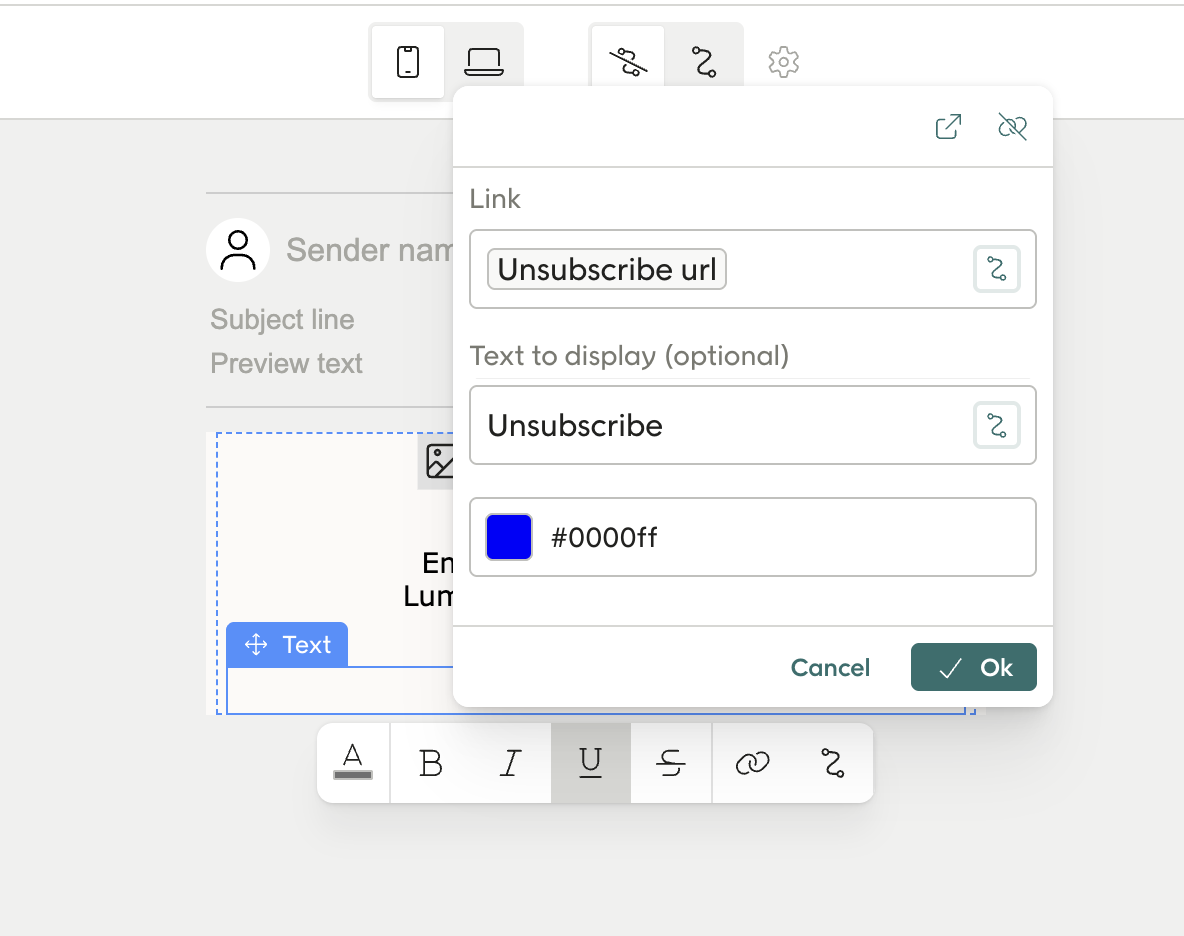
Task: Toggle strikethrough formatting
Action: pyautogui.click(x=671, y=762)
